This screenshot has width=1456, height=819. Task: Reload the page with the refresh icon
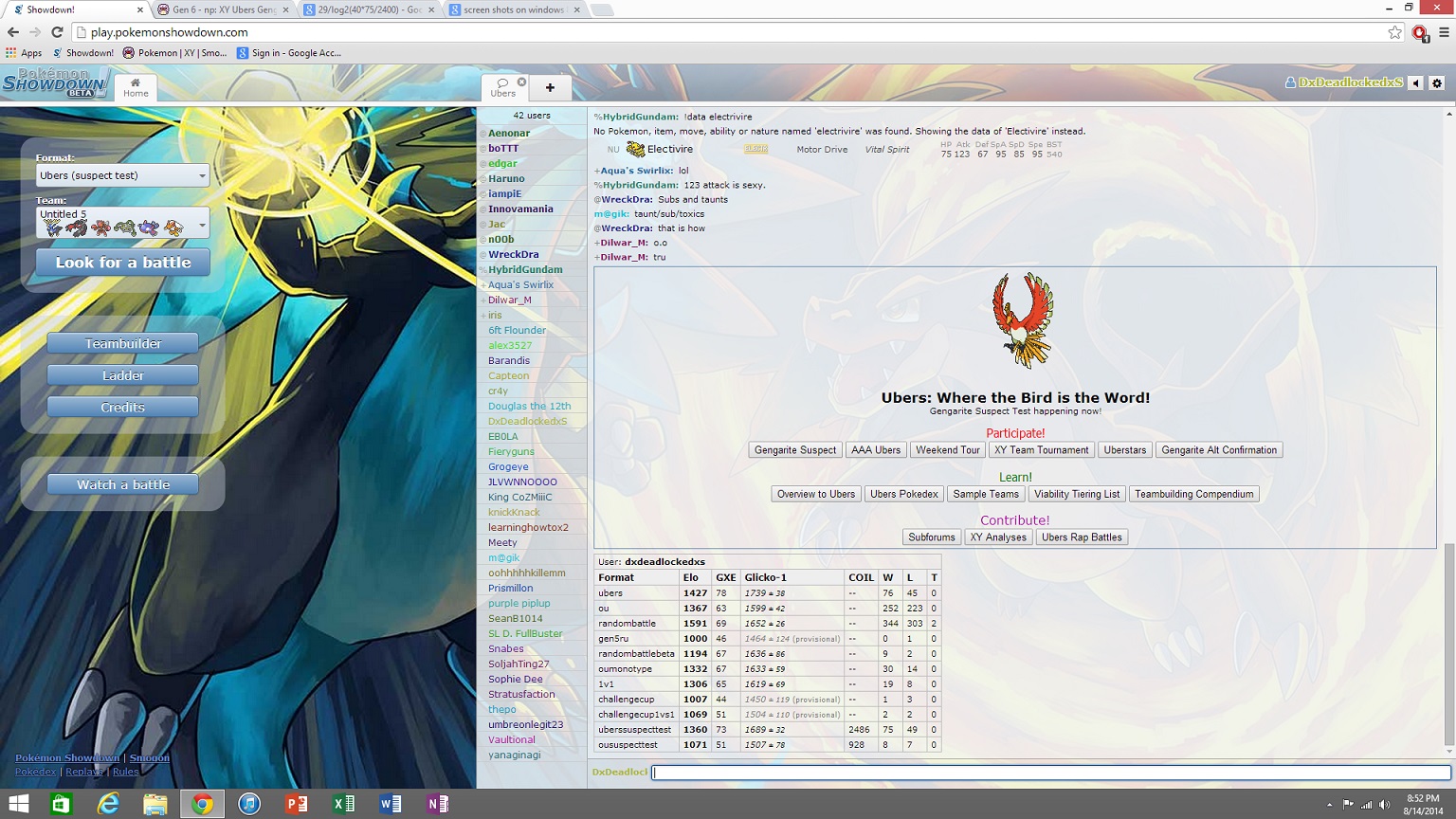(57, 32)
